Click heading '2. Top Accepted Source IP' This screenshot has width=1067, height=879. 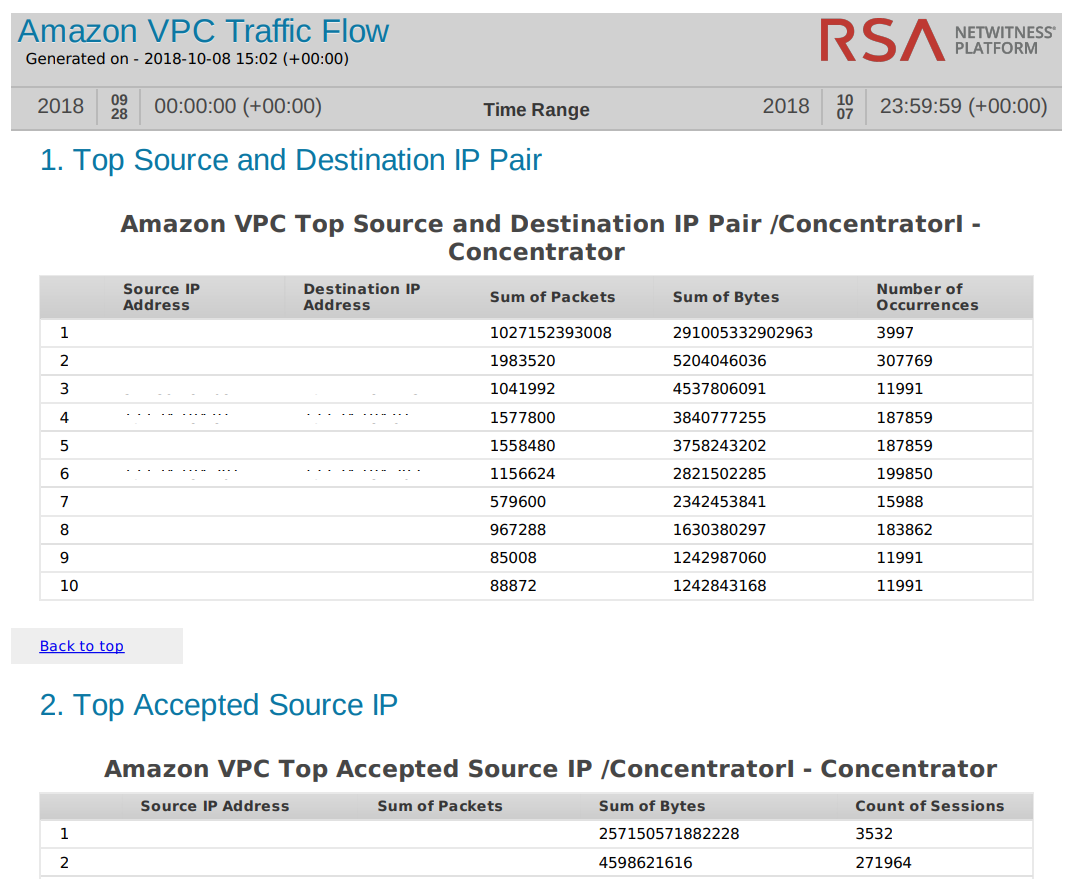[x=218, y=706]
